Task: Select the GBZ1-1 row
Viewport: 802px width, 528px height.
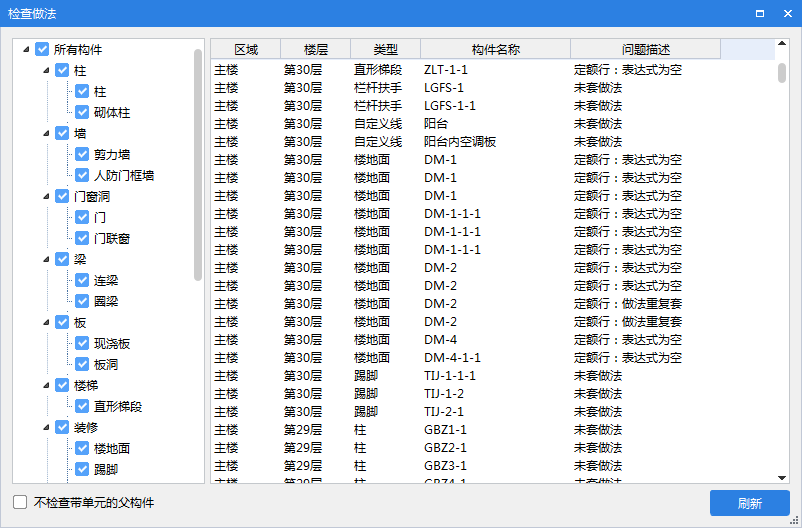Action: click(x=493, y=430)
